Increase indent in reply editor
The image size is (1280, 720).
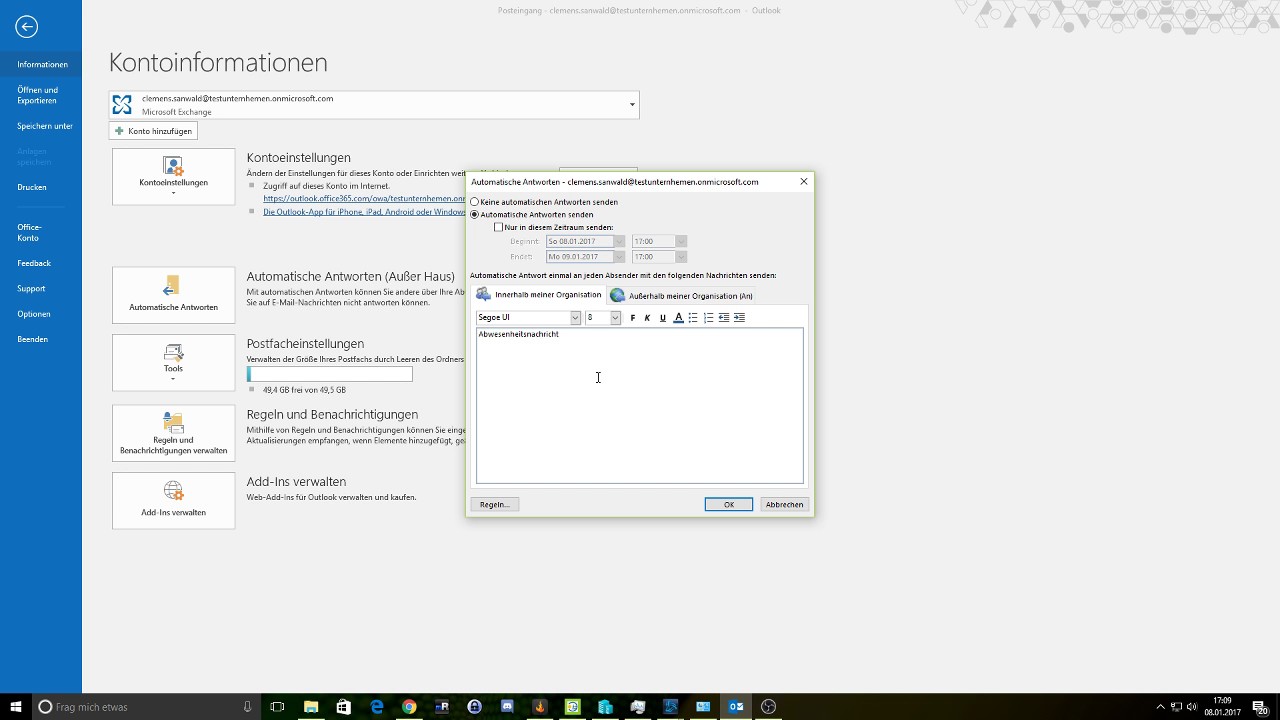tap(739, 318)
